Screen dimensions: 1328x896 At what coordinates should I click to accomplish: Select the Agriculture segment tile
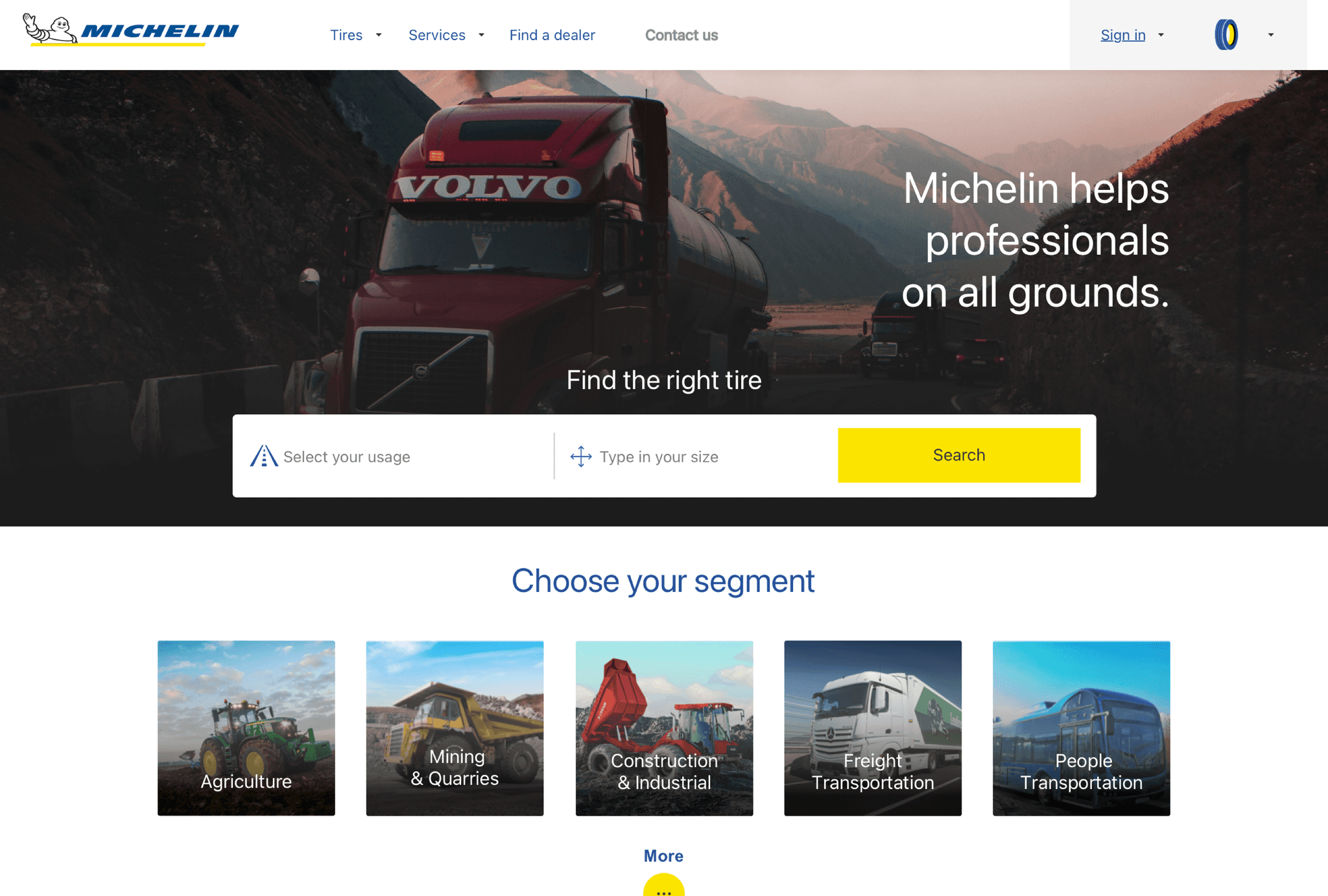[x=246, y=728]
